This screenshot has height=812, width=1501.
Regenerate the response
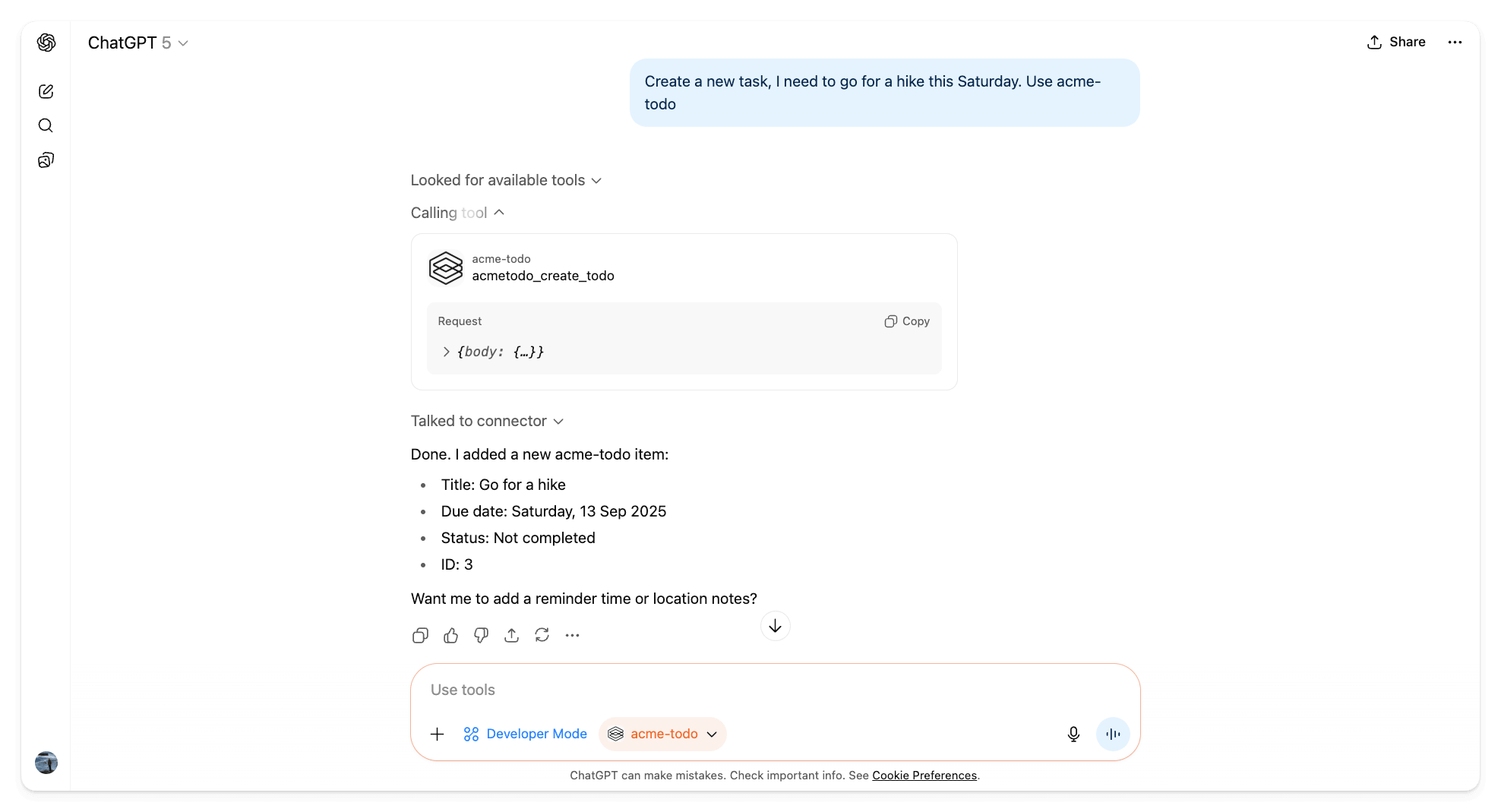pos(542,635)
